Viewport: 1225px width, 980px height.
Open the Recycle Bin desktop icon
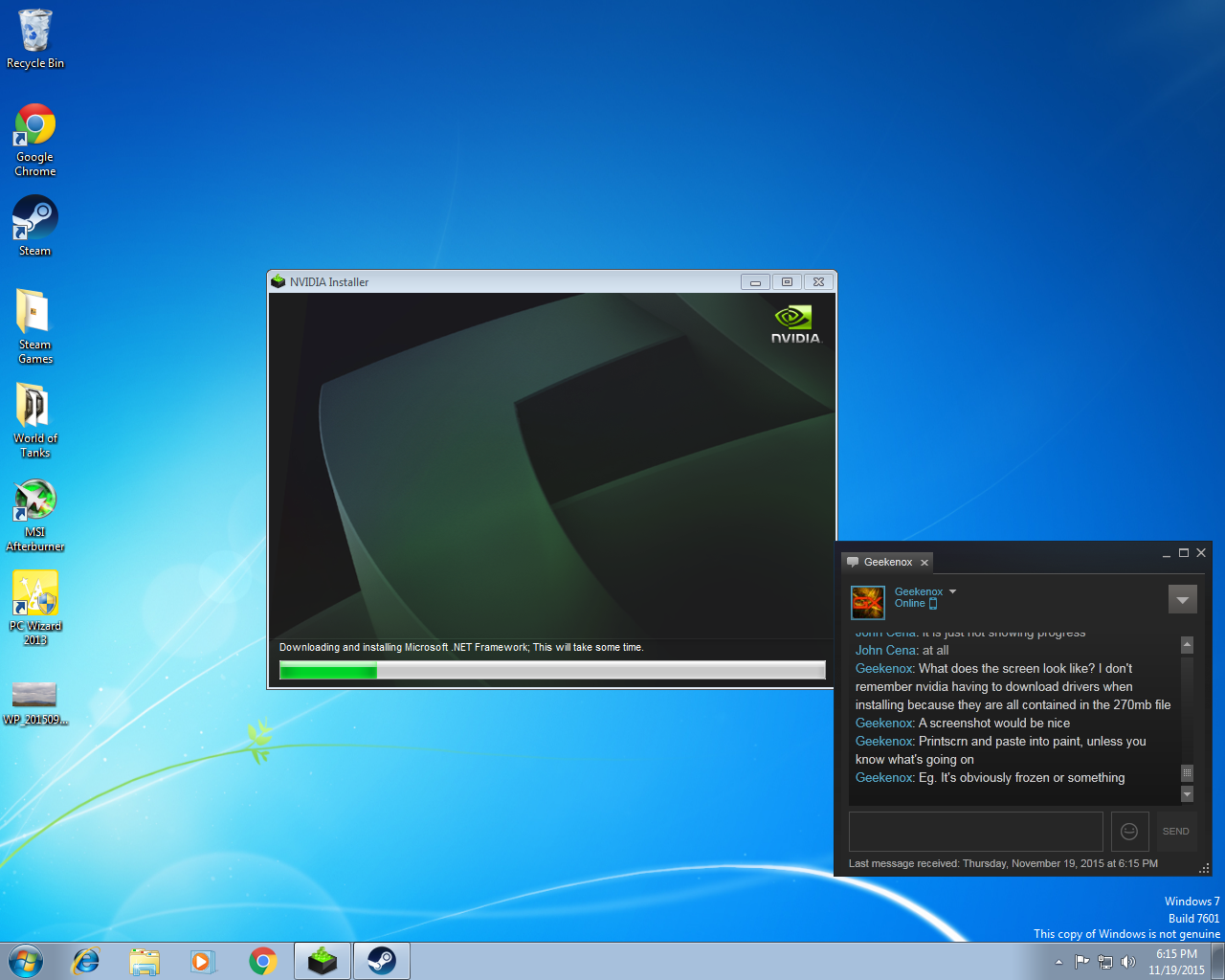pos(35,39)
